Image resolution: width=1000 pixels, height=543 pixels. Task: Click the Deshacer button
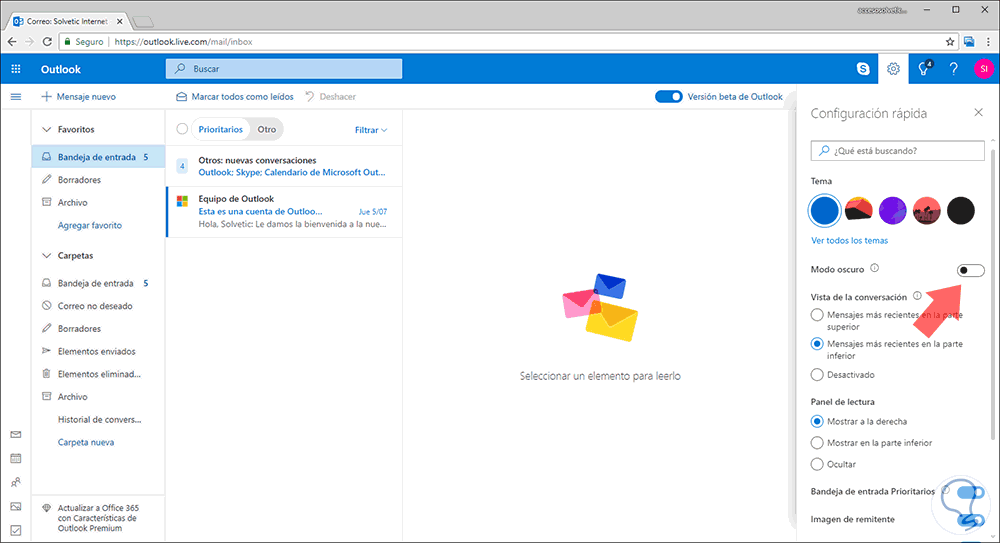click(x=330, y=97)
